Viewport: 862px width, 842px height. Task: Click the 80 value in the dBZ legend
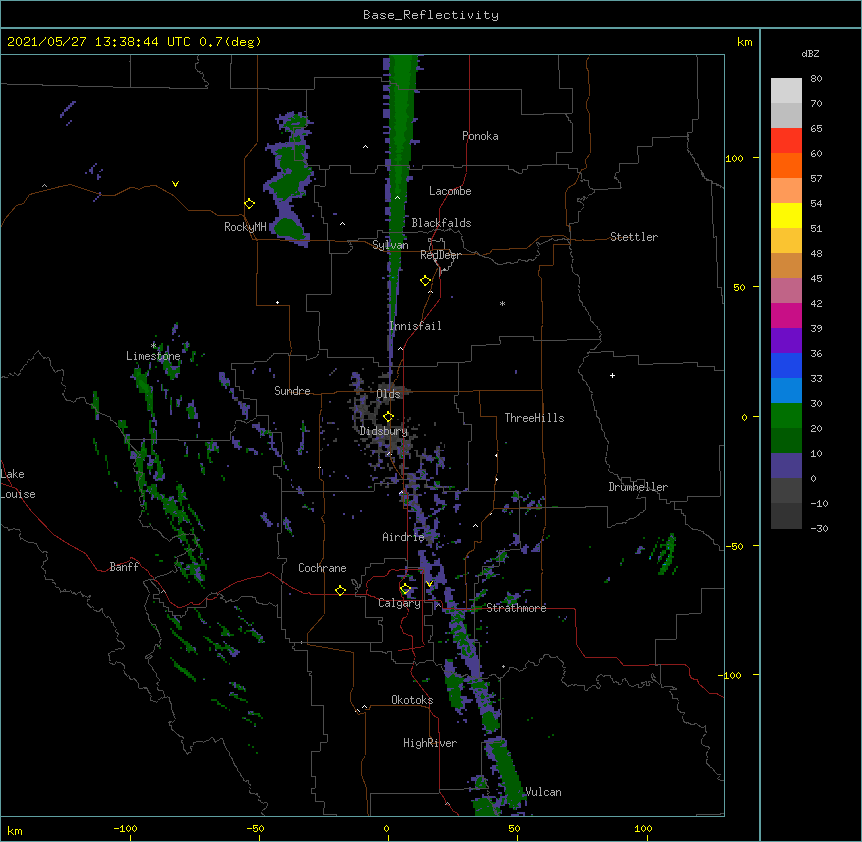pos(816,79)
